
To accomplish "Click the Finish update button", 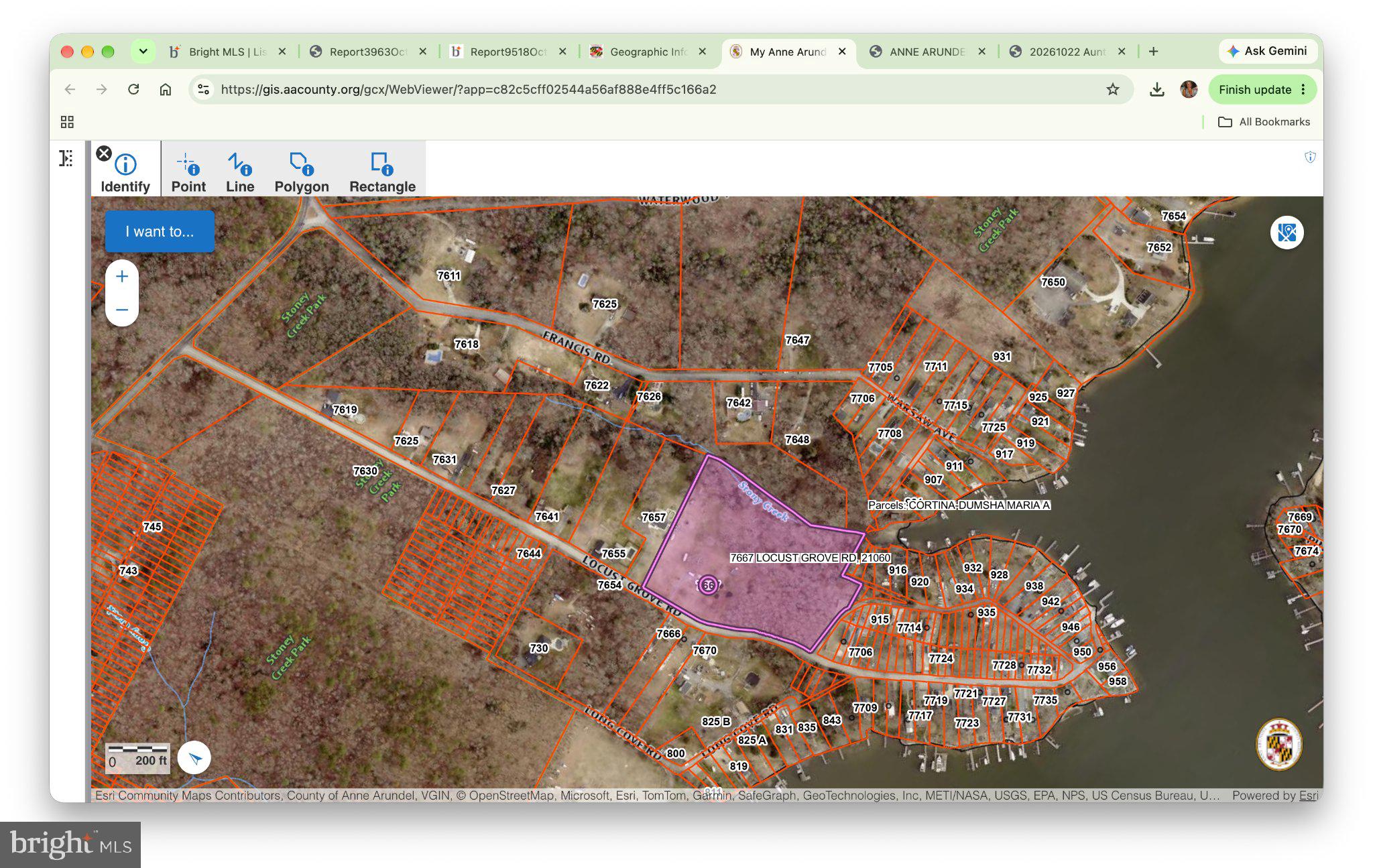I will (1262, 89).
